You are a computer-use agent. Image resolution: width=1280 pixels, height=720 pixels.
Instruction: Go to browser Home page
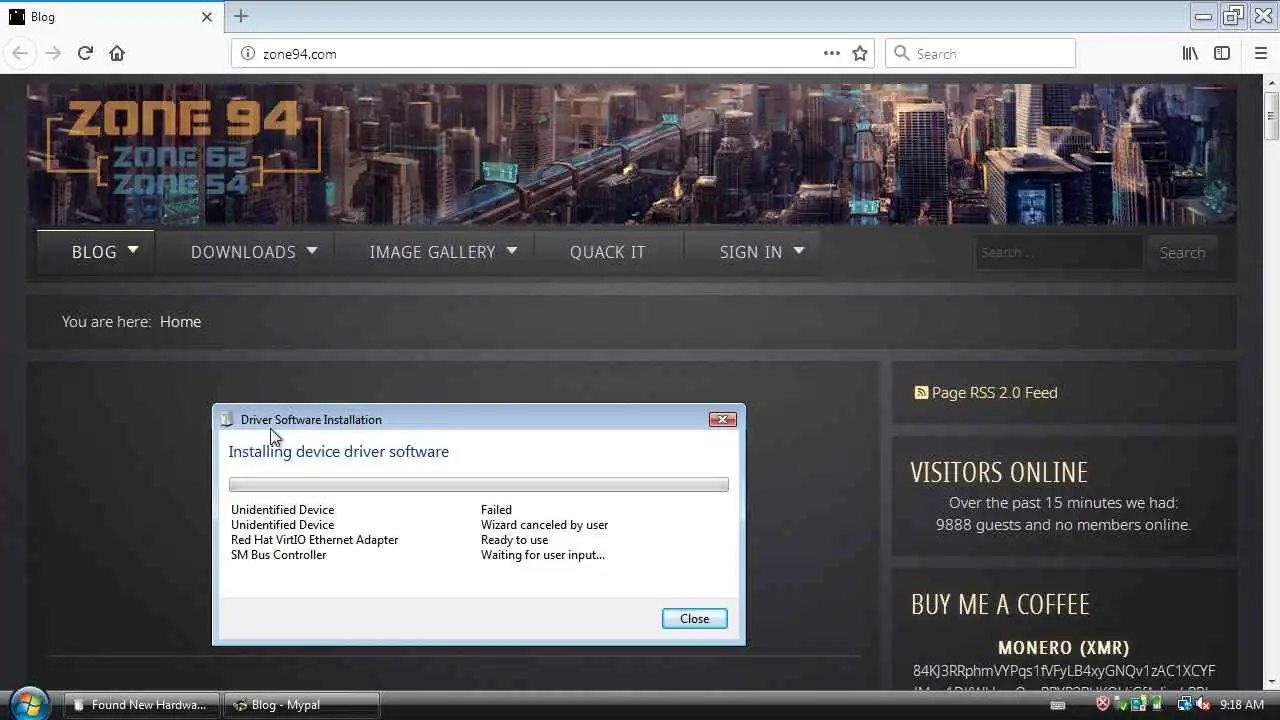click(x=117, y=53)
